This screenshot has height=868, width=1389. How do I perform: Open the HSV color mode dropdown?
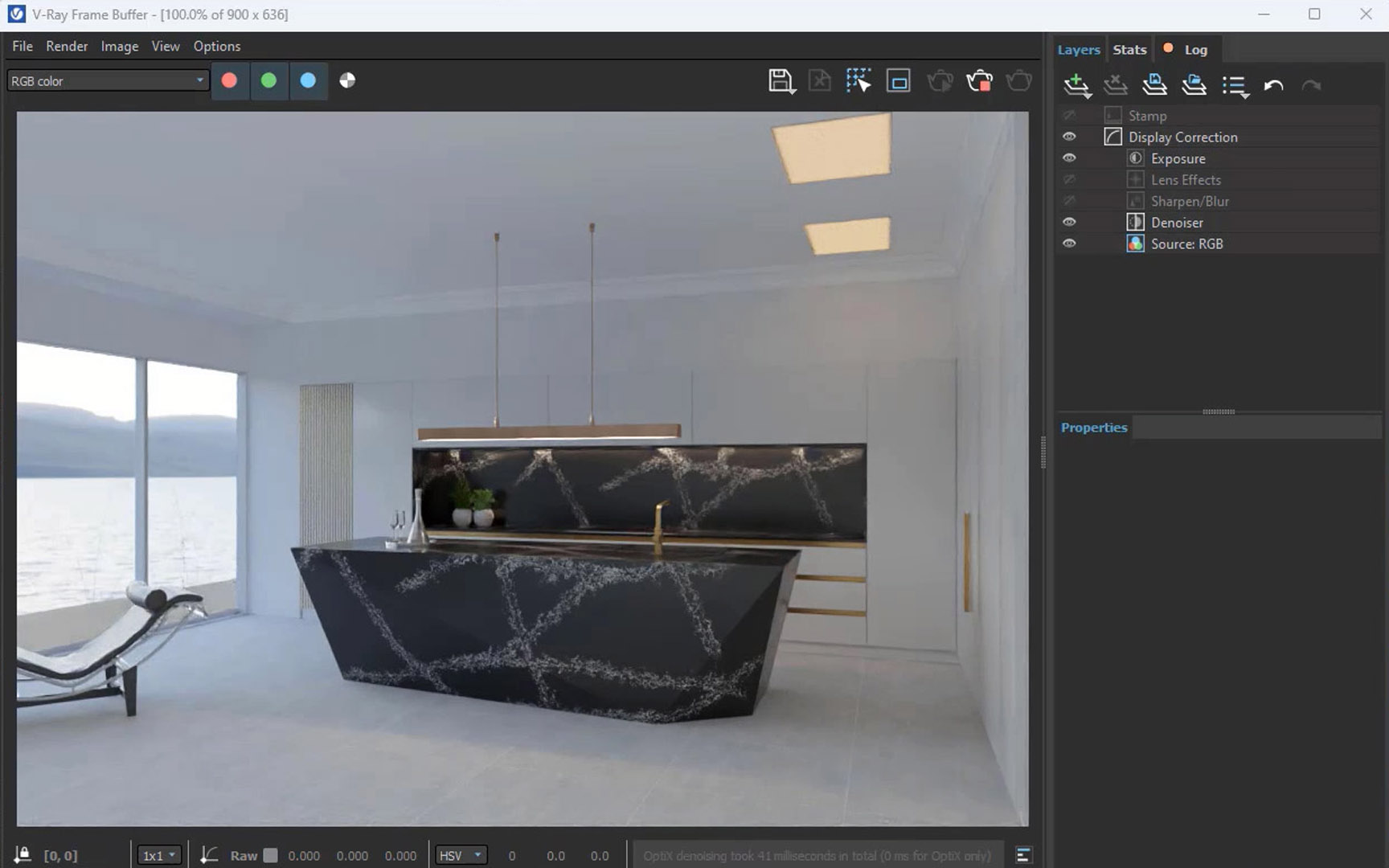[x=461, y=854]
